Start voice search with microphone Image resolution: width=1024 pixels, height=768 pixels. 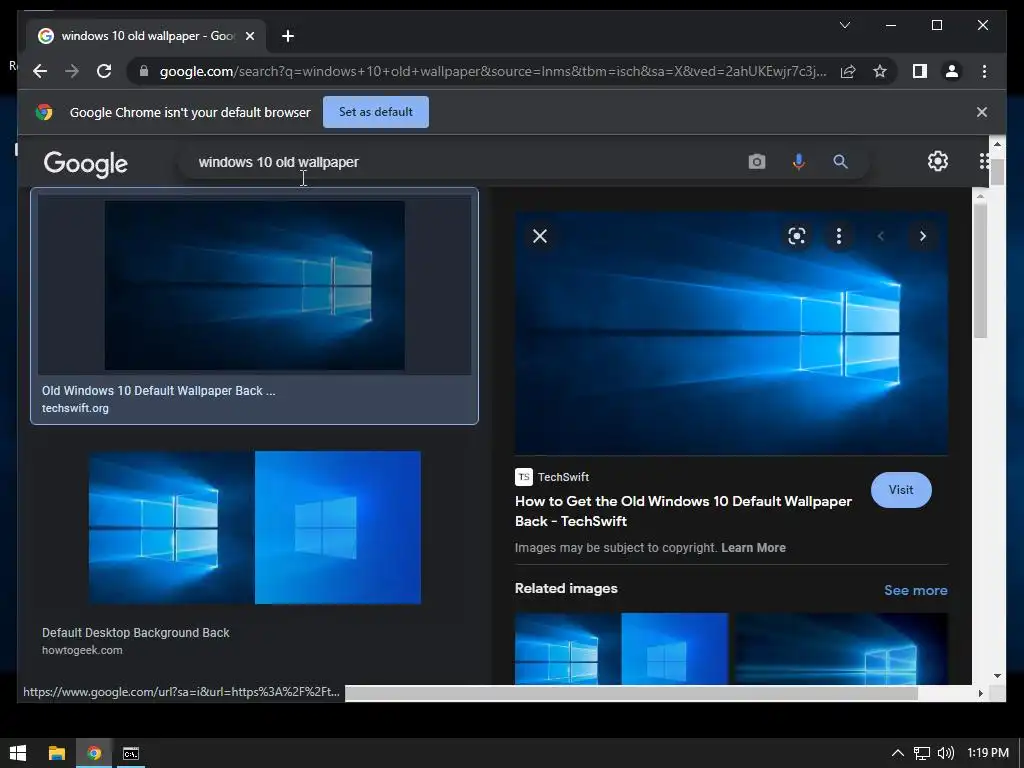pyautogui.click(x=798, y=161)
